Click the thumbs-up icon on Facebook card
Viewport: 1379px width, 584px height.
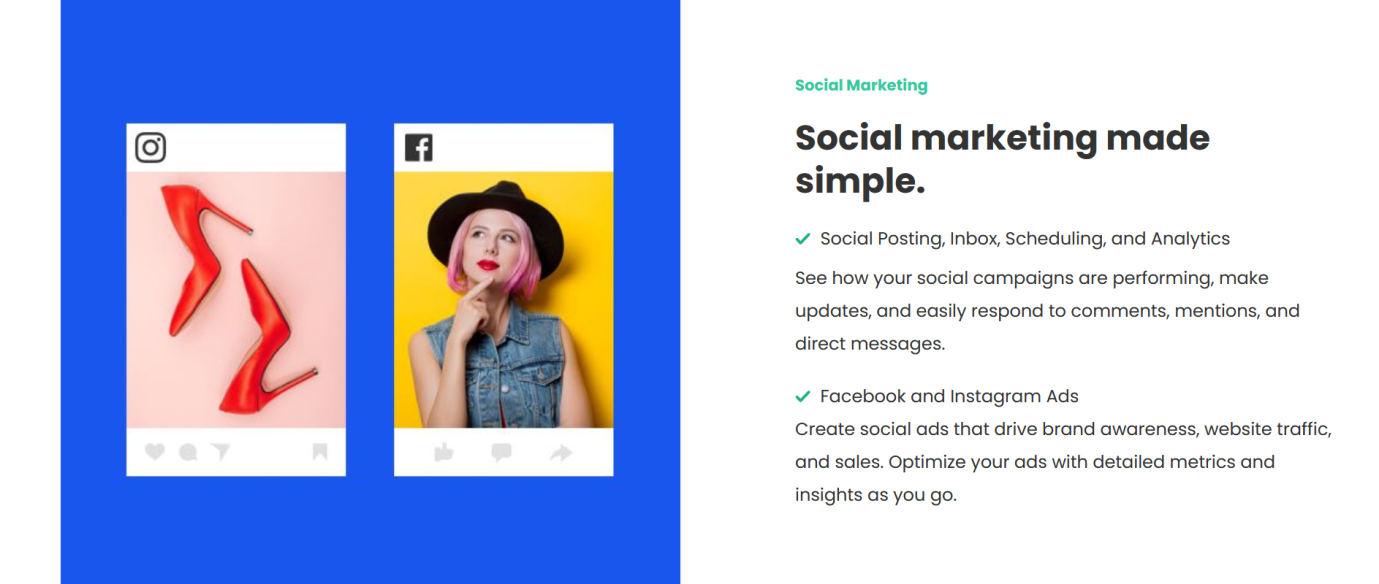click(444, 453)
